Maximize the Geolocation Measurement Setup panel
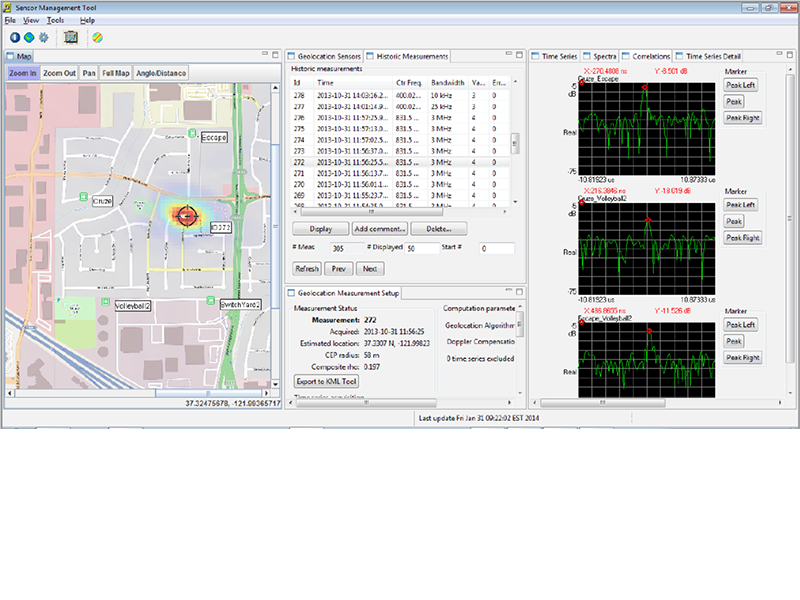Viewport: 800px width, 600px height. (519, 292)
